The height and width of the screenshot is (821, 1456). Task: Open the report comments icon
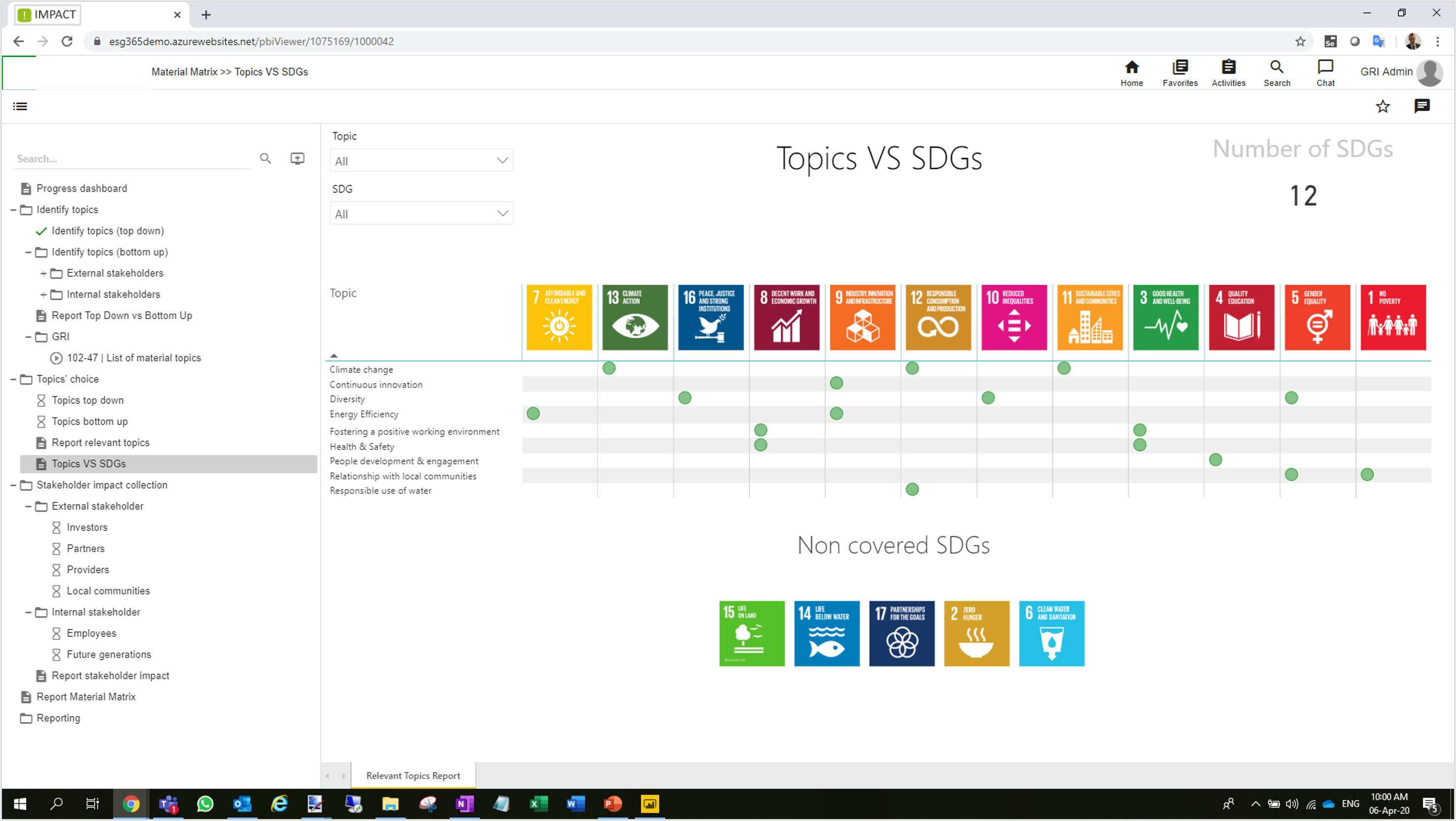point(1422,106)
